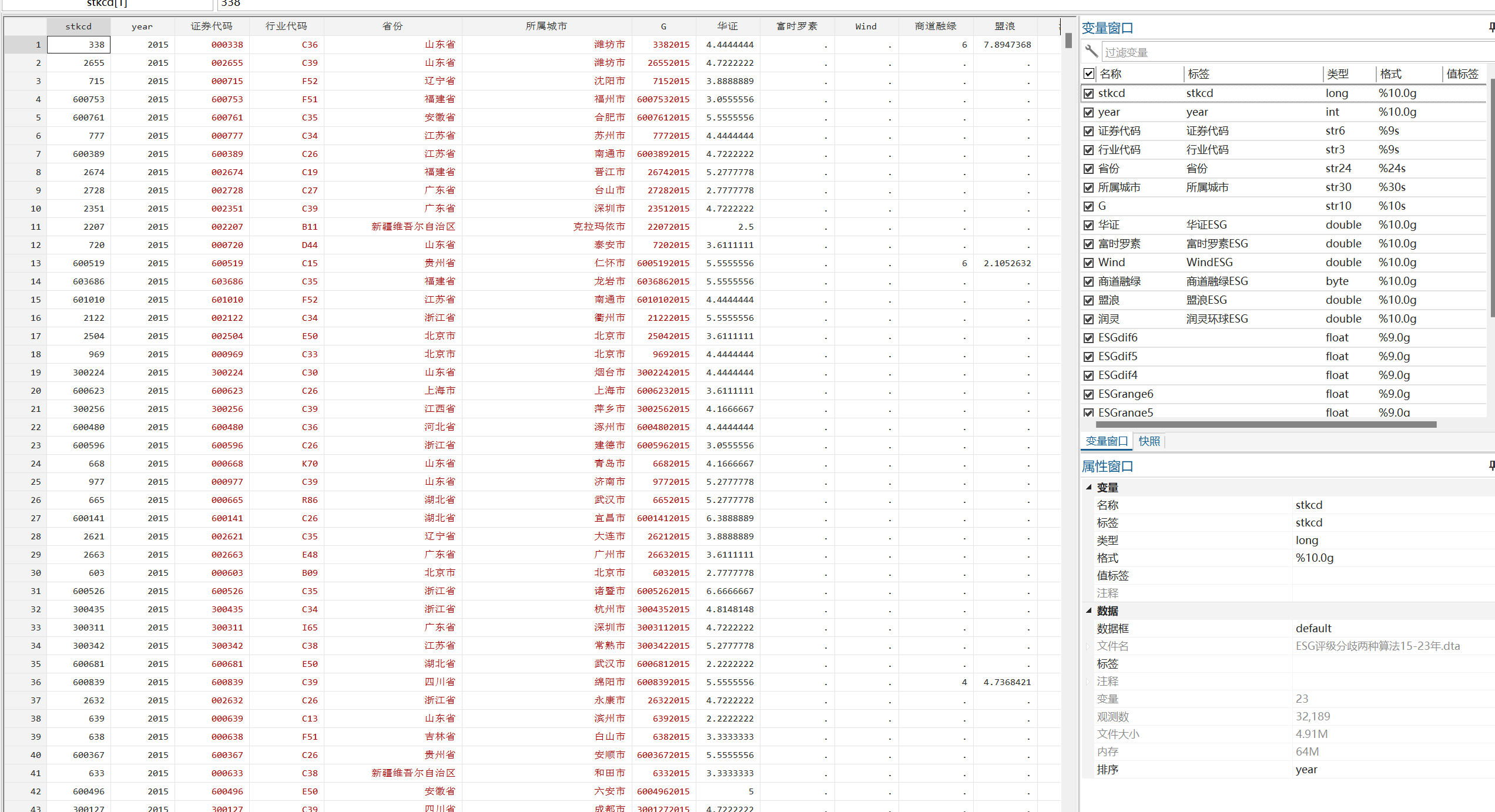Pin the 变量窗口 panel
The height and width of the screenshot is (812, 1495).
tap(1491, 27)
